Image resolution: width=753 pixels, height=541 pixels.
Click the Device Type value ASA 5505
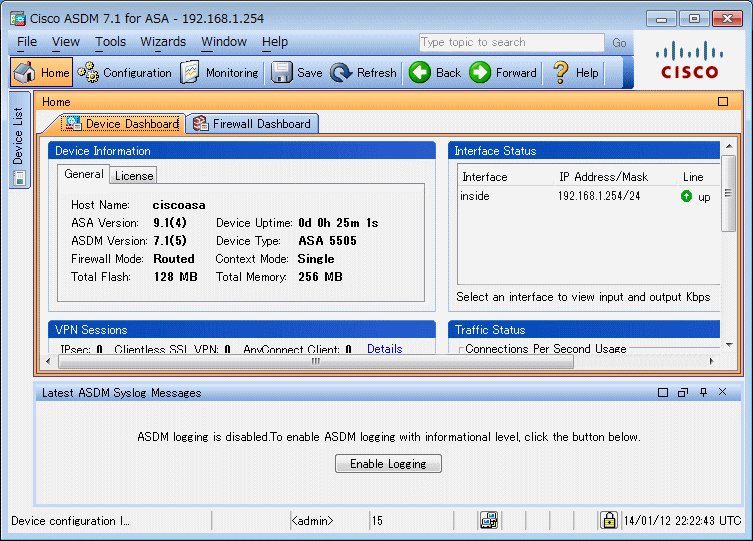coord(328,241)
